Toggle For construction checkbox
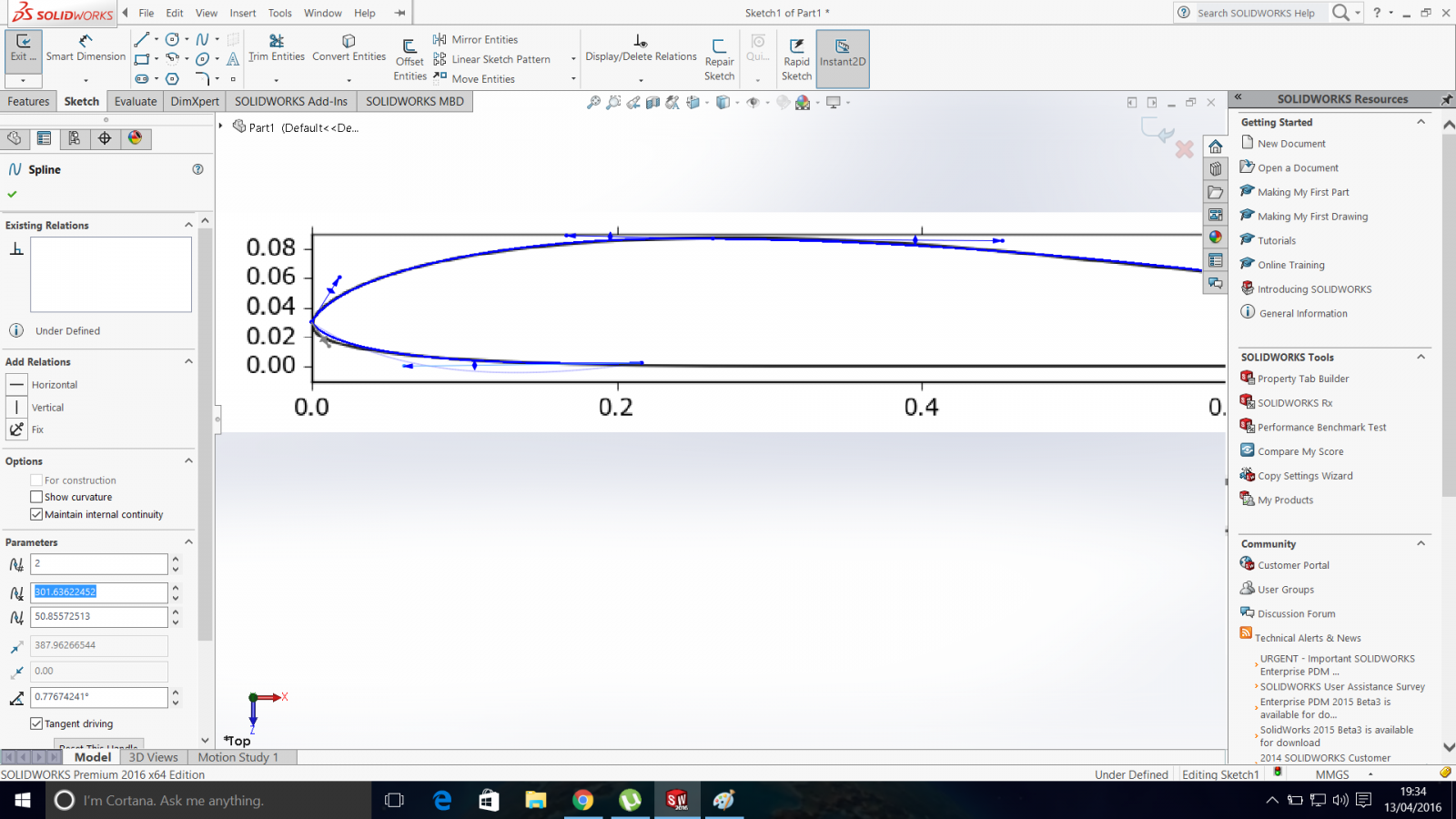 tap(36, 480)
